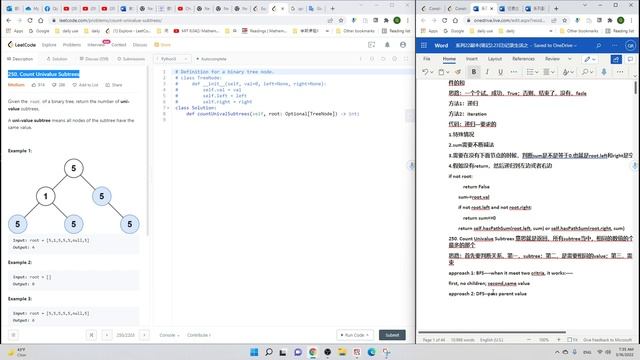Start Dictate microphone in Word ribbon
Image resolution: width=640 pixels, height=360 pixels.
[x=604, y=72]
